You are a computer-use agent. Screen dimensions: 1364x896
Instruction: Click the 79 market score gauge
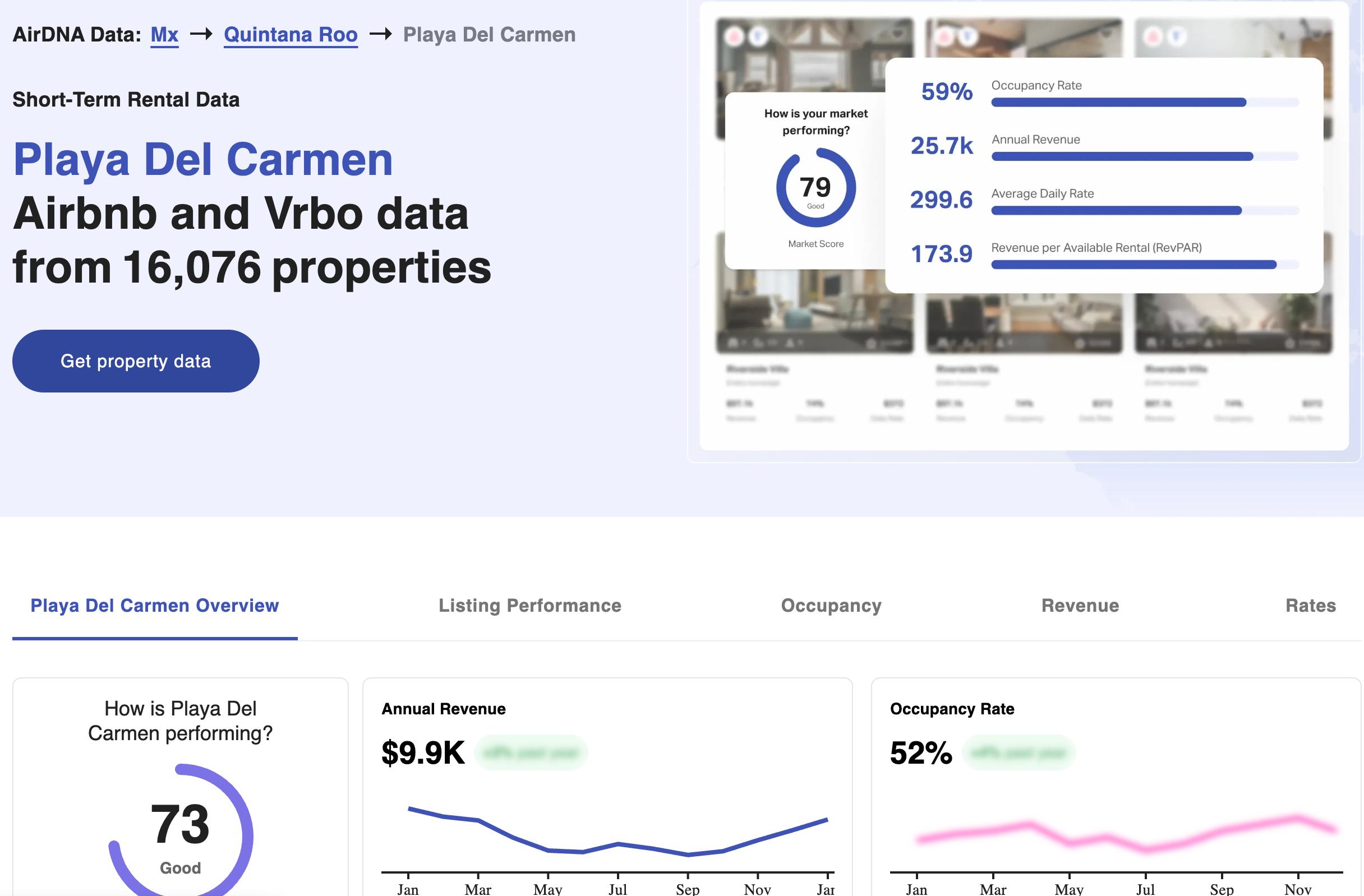[x=815, y=187]
